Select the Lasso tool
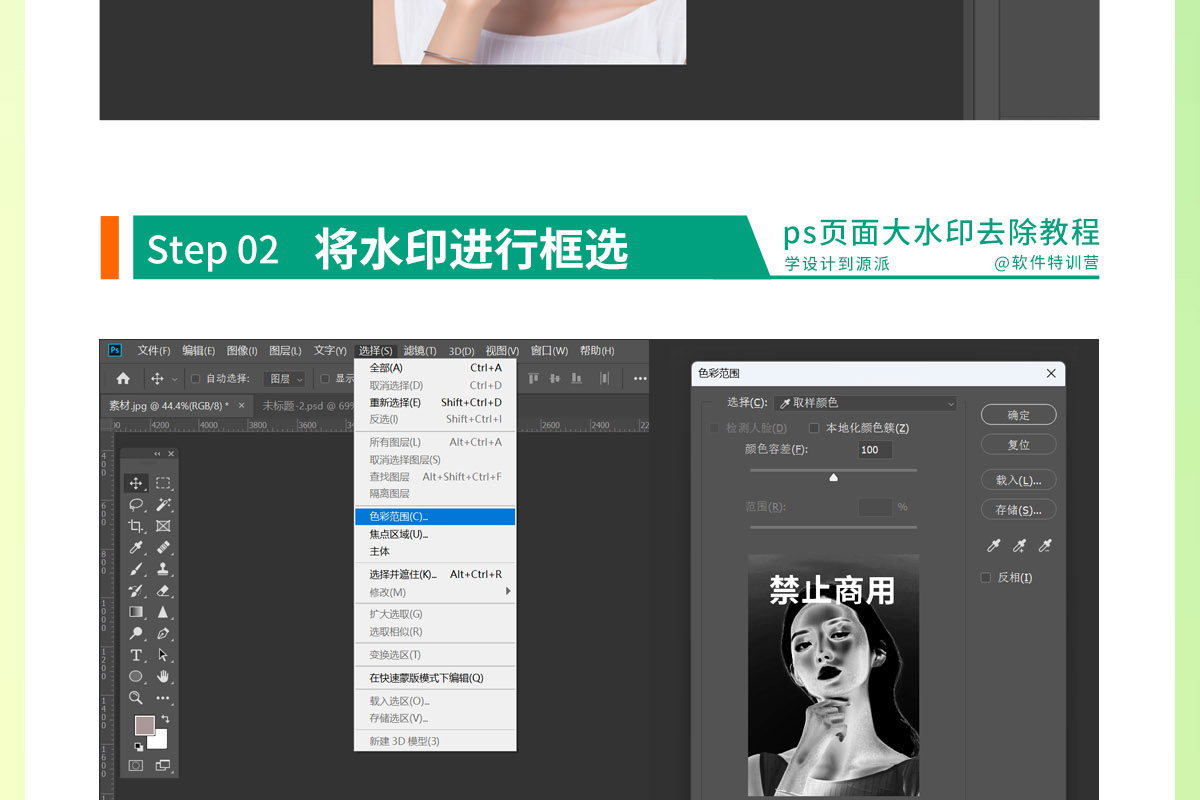Screen dimensions: 1200x800 (136, 505)
